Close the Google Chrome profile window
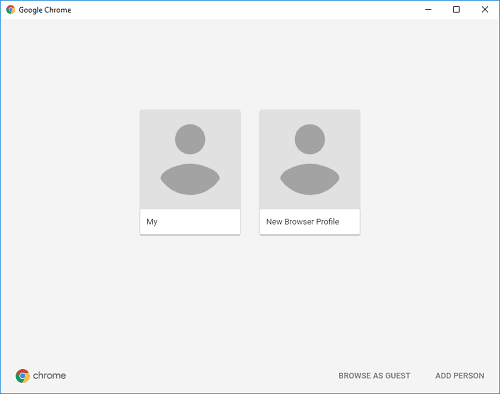This screenshot has height=394, width=500. pyautogui.click(x=485, y=10)
